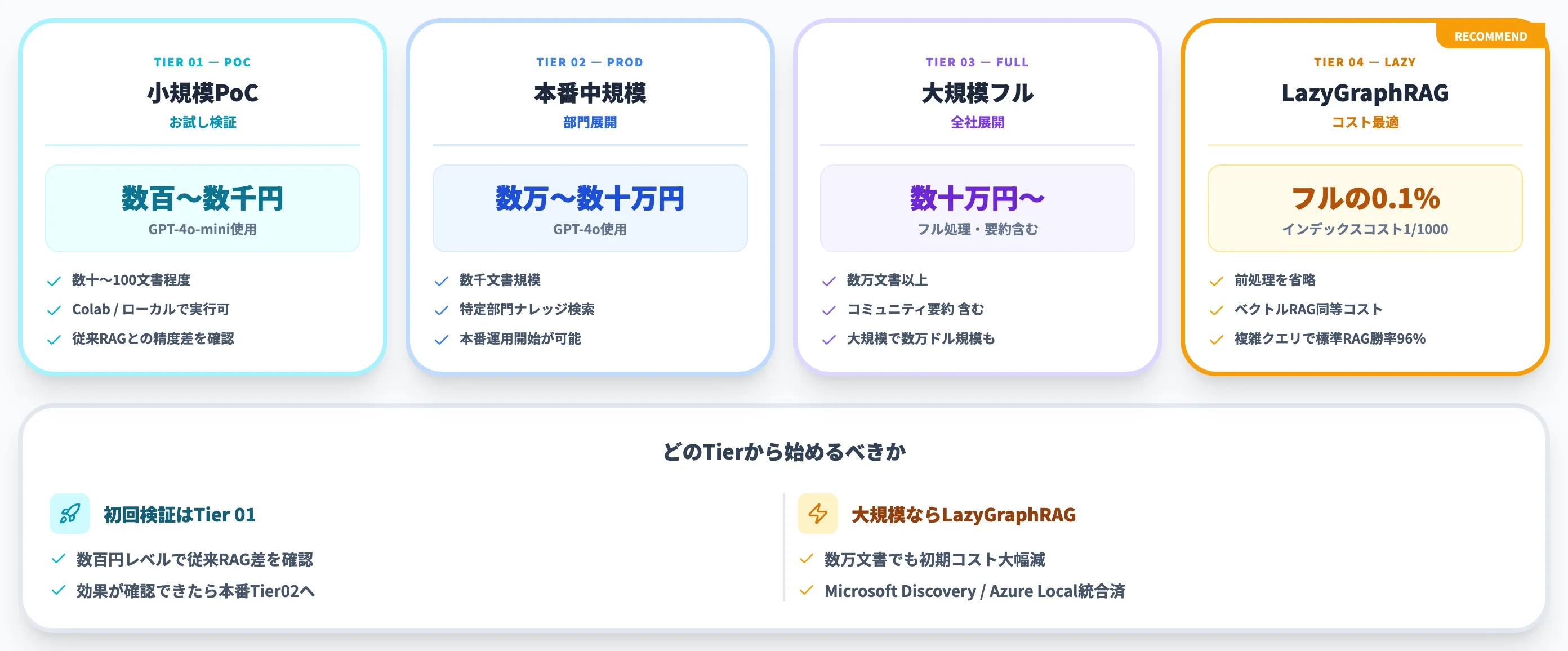Click the 部門展開 subtitle
The image size is (1568, 651).
(x=590, y=122)
